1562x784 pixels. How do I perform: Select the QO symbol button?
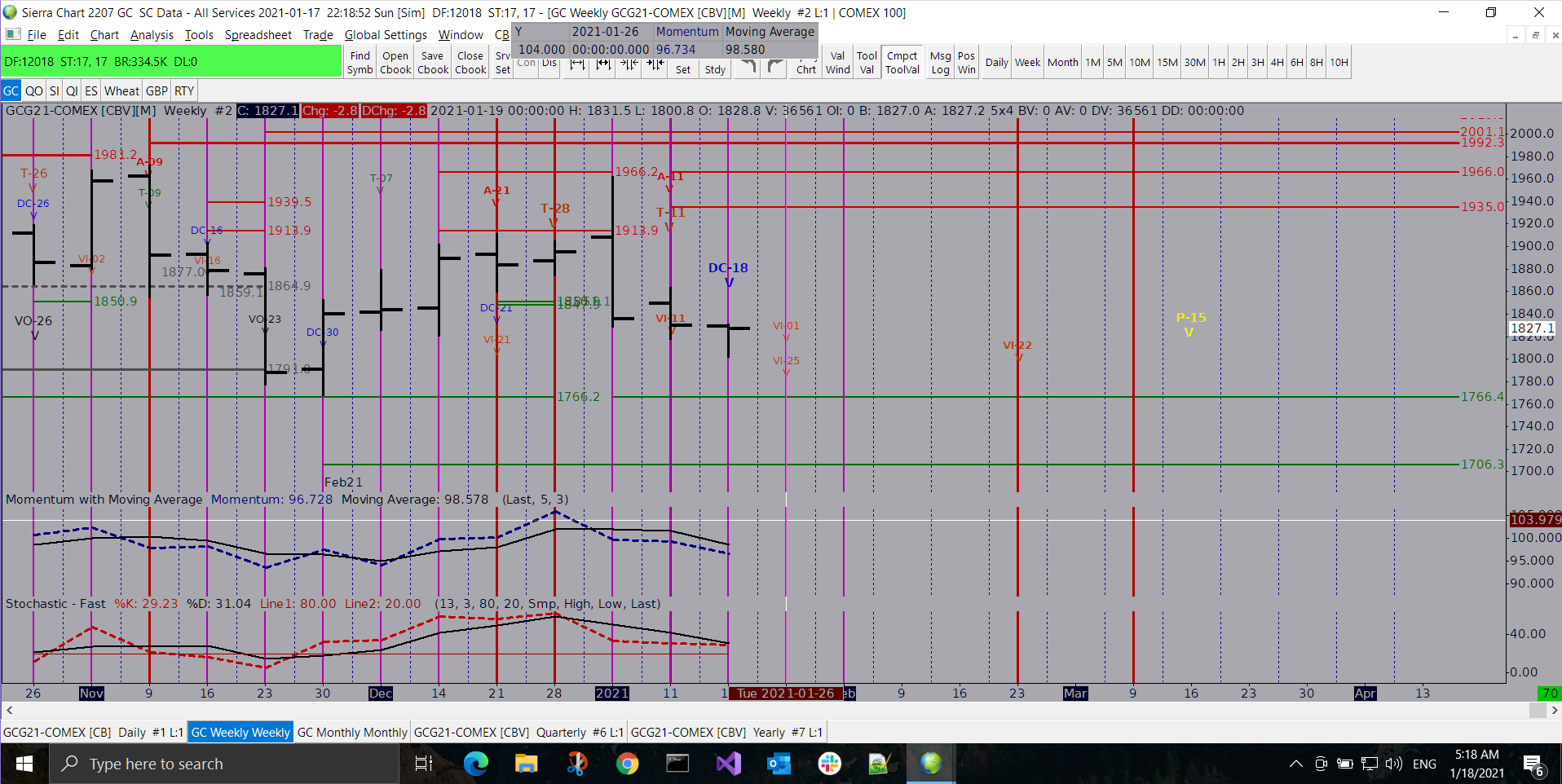(x=33, y=90)
